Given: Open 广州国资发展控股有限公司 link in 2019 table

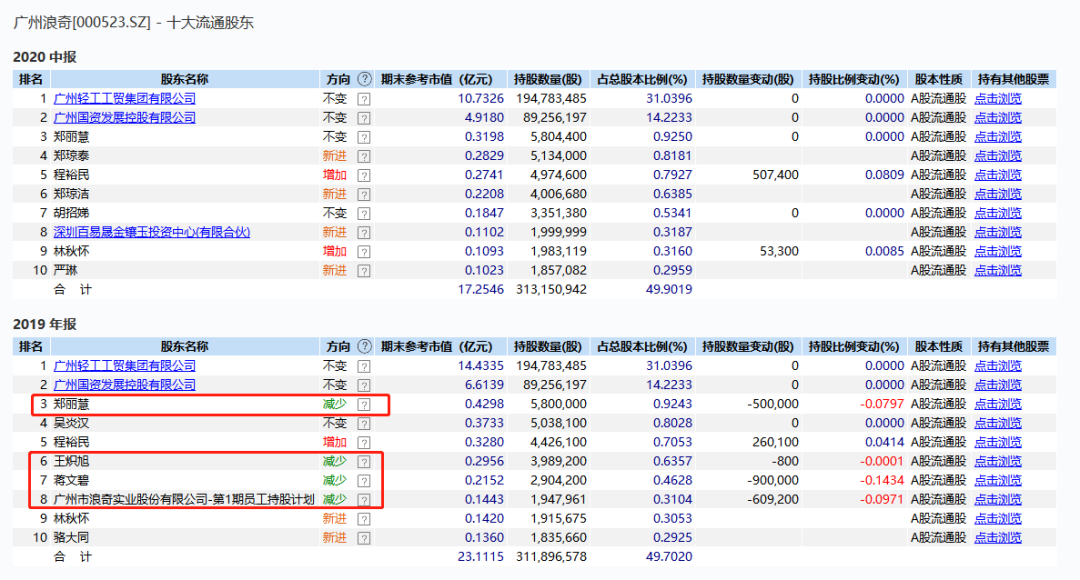Looking at the screenshot, I should tap(125, 385).
